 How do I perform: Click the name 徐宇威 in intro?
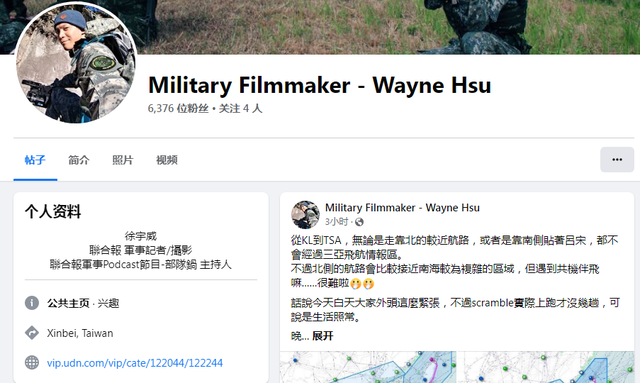[141, 236]
